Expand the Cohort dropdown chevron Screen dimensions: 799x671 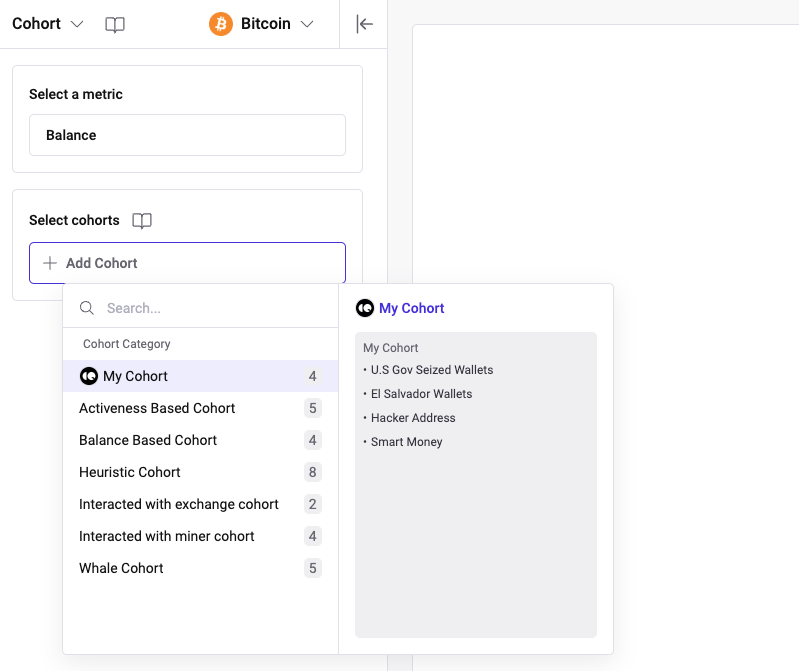[x=78, y=24]
